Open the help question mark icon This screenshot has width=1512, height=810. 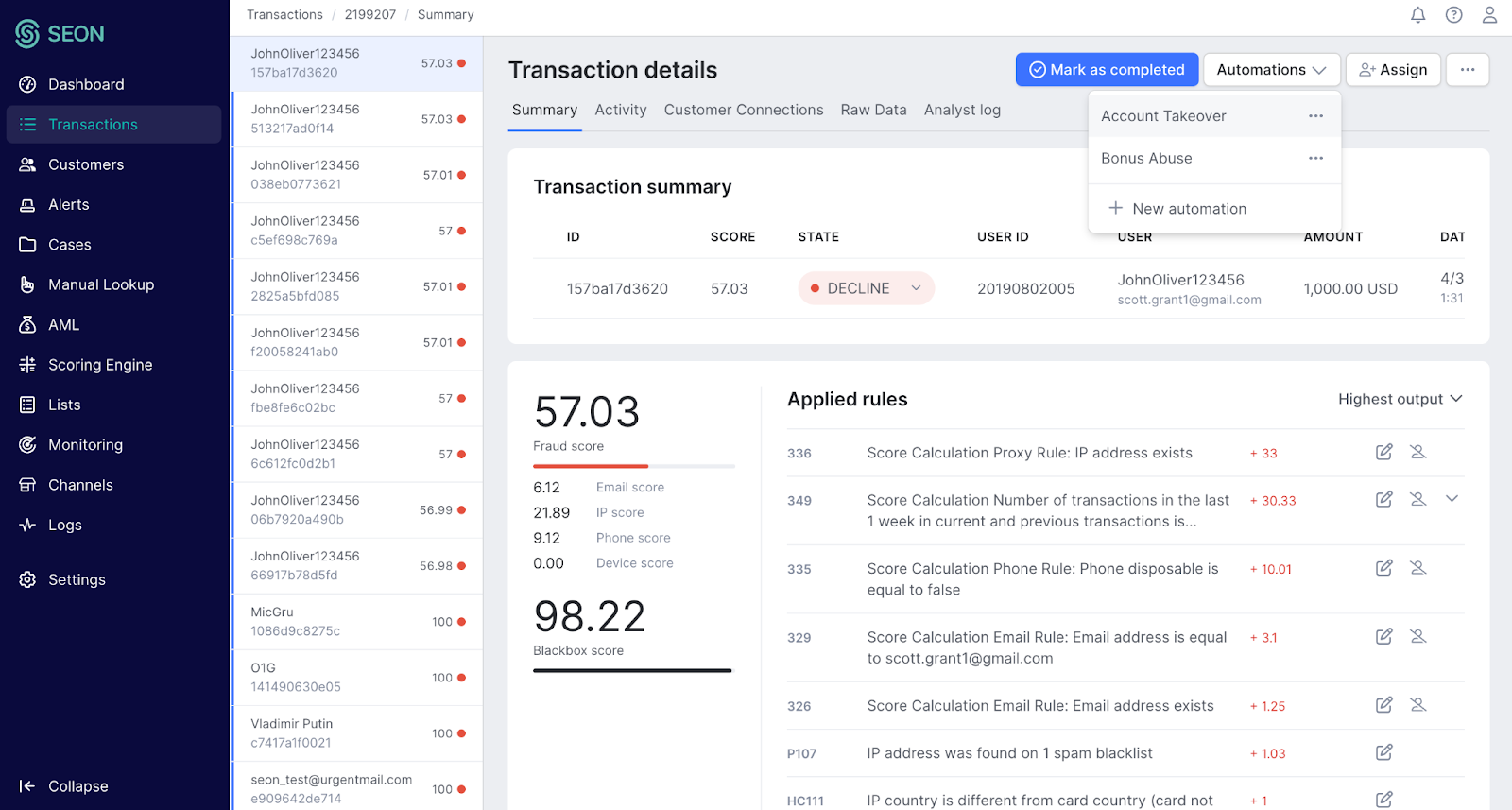pyautogui.click(x=1453, y=14)
